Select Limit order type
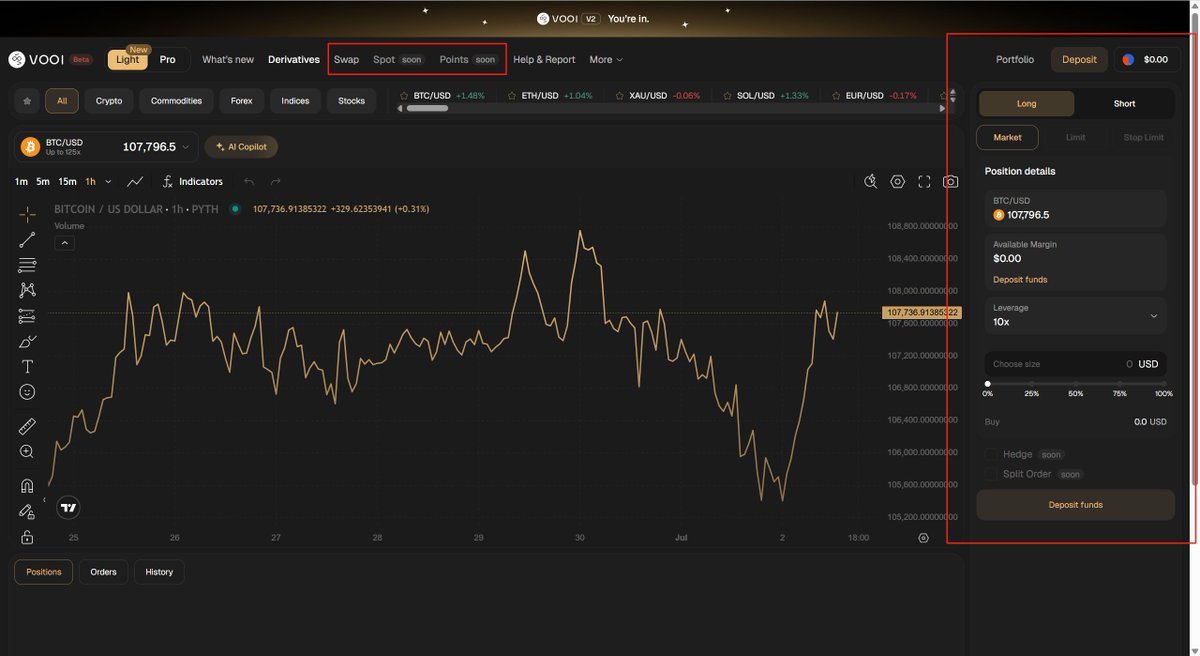The width and height of the screenshot is (1200, 656). pyautogui.click(x=1075, y=137)
